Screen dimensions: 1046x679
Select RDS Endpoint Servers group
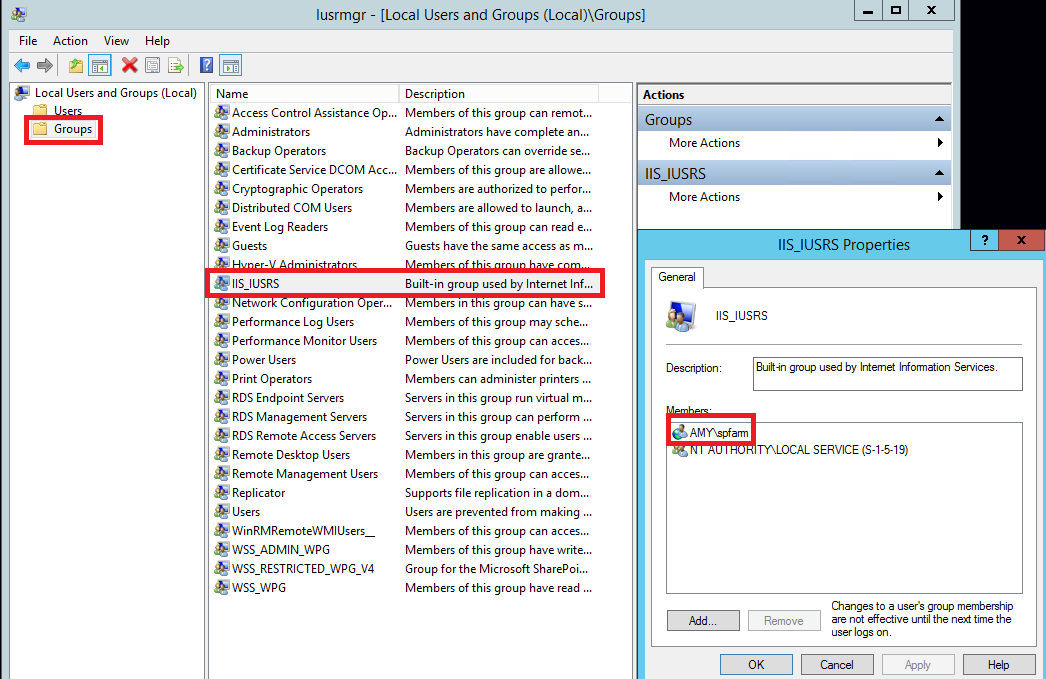coord(405,398)
